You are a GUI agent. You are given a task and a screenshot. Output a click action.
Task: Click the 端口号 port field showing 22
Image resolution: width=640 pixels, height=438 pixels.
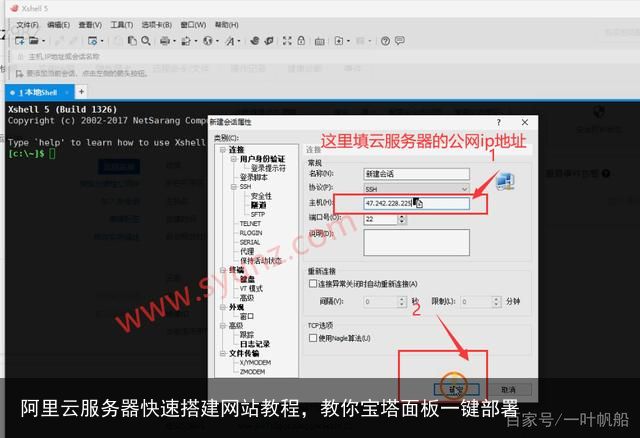380,219
